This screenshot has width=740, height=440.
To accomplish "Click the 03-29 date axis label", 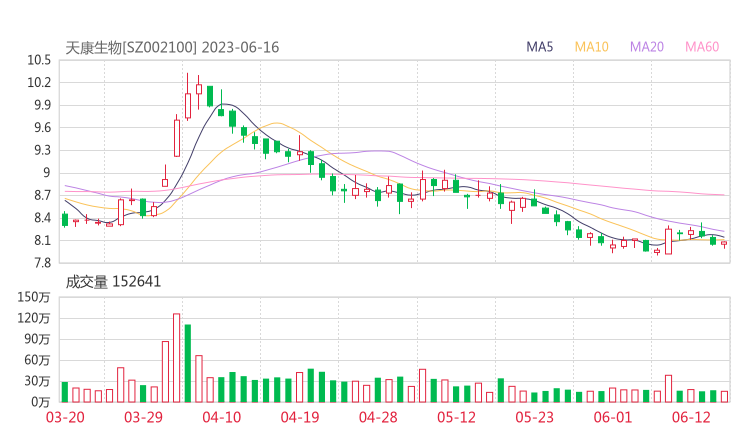I will (x=143, y=417).
